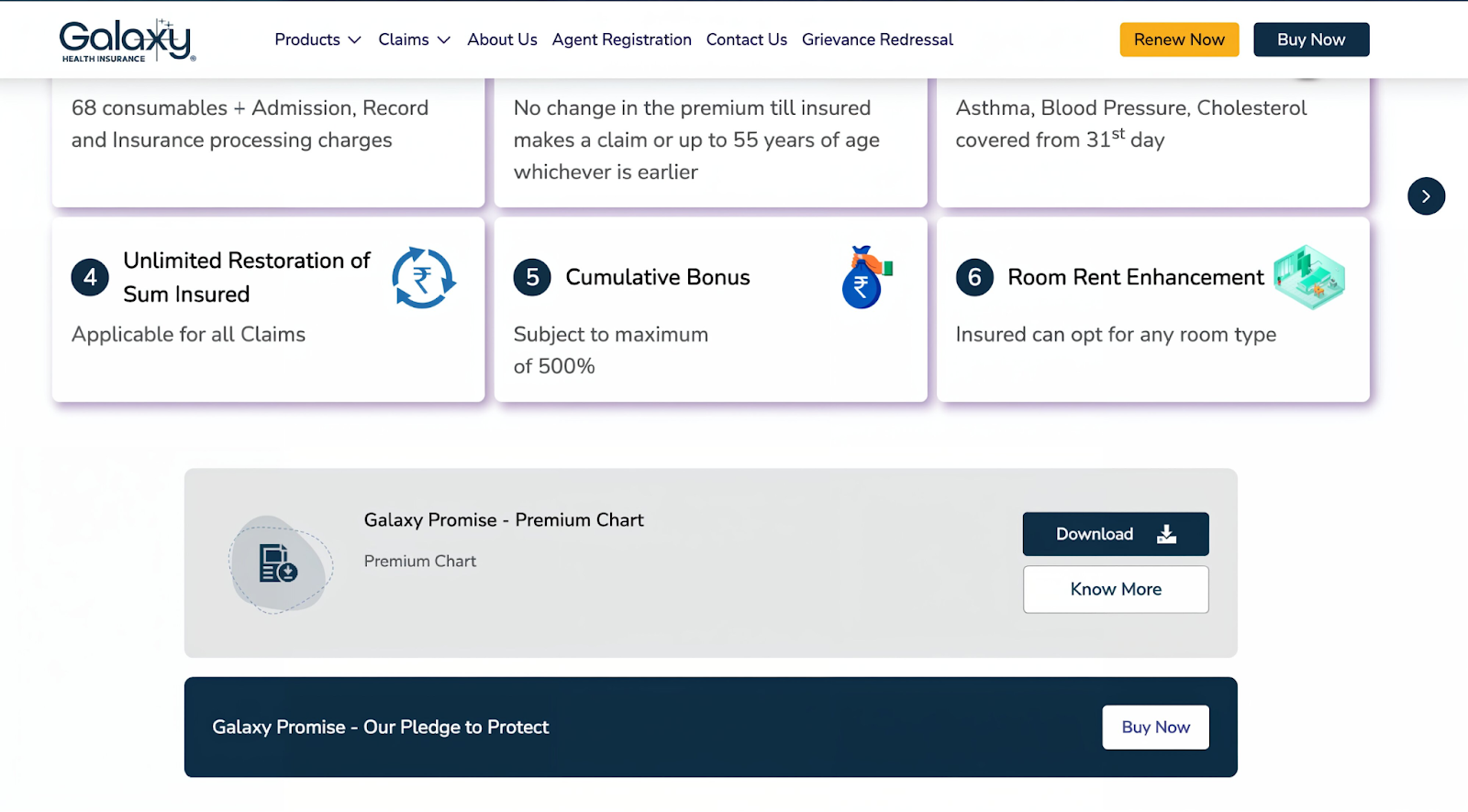Click the No change in premium description

pos(696,139)
